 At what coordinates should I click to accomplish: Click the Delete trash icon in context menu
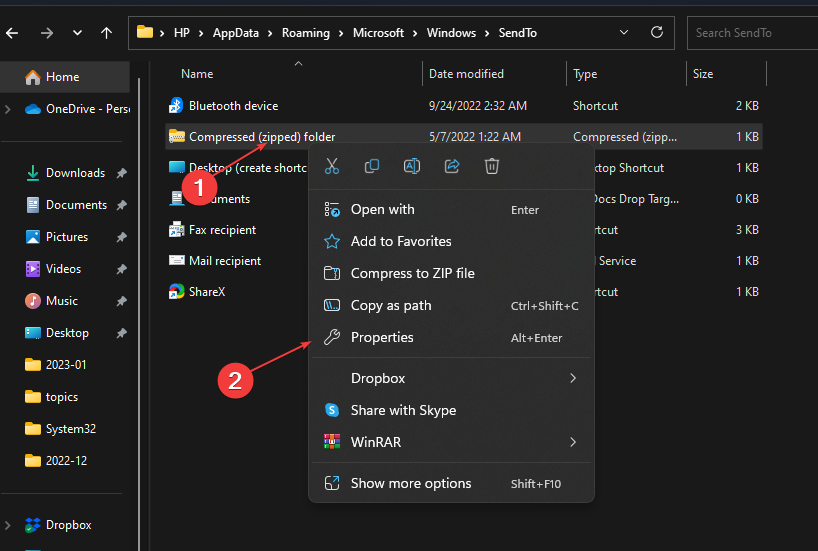pyautogui.click(x=491, y=166)
